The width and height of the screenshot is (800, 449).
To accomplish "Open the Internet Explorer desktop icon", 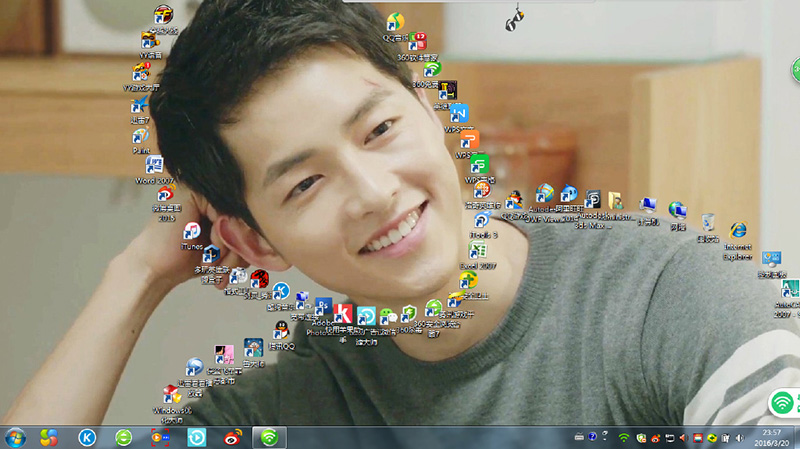I will coord(738,232).
